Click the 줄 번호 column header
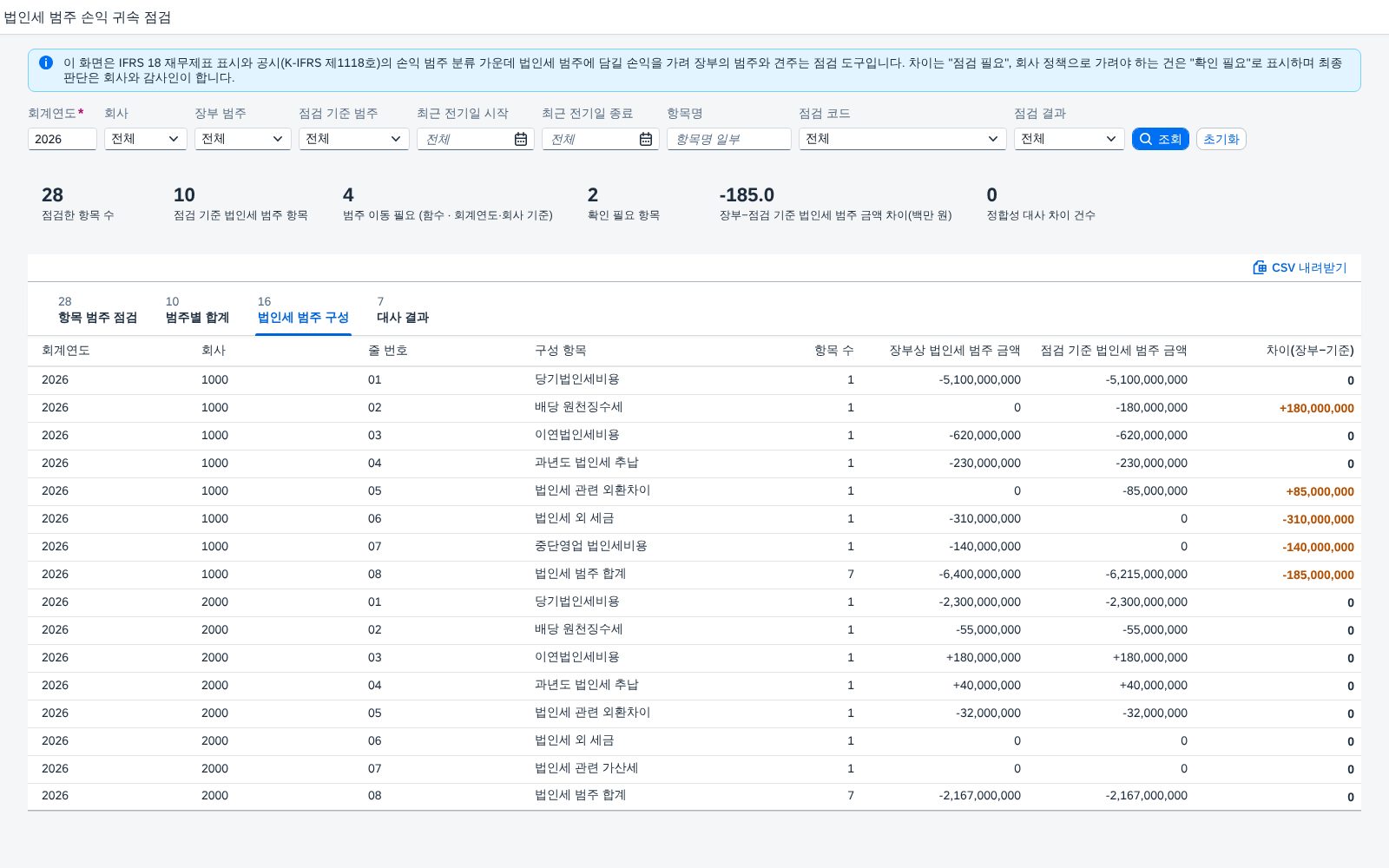Screen dimensions: 1389x868 [388, 351]
